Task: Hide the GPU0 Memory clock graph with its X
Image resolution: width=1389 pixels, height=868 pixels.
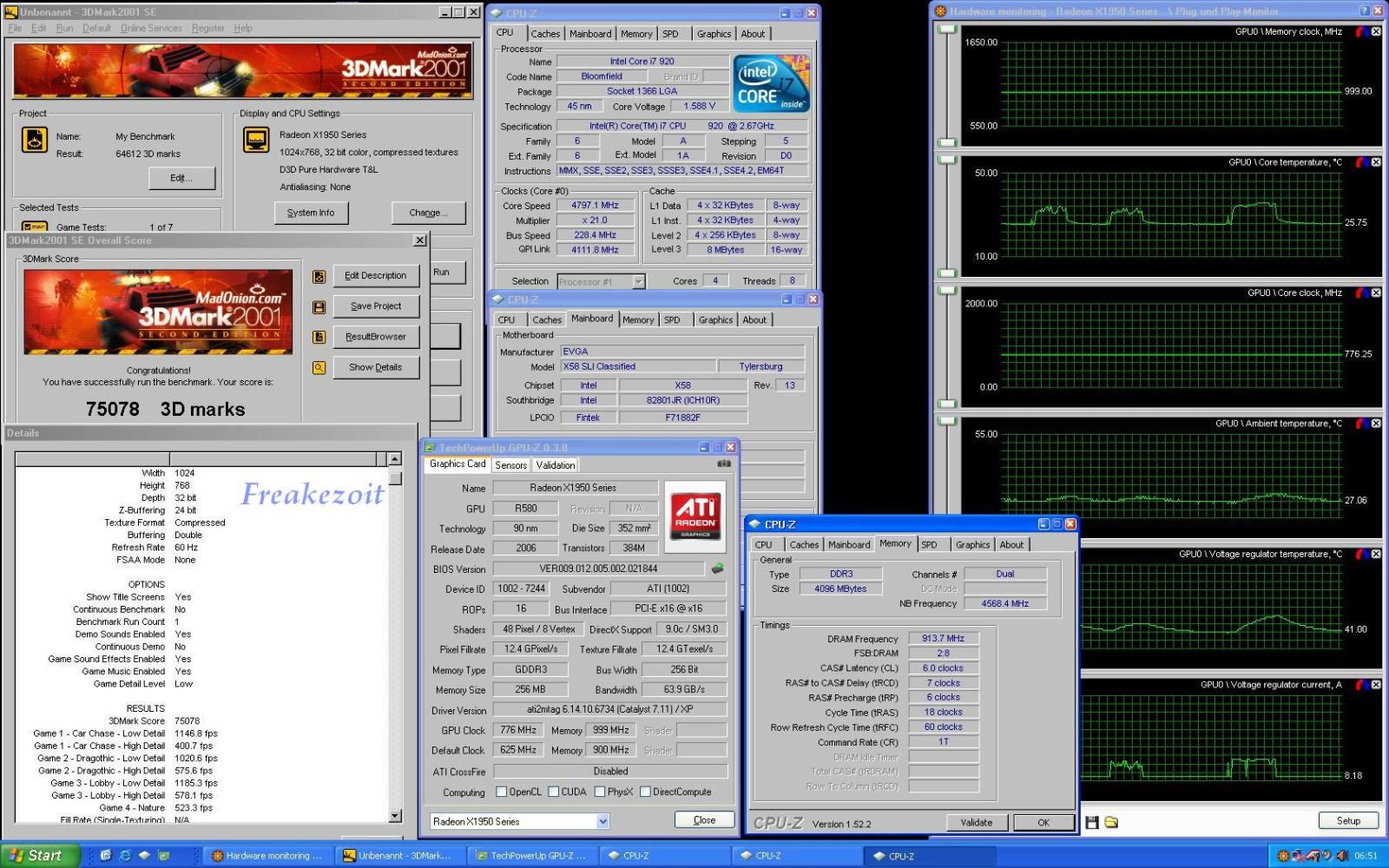Action: coord(1376,31)
